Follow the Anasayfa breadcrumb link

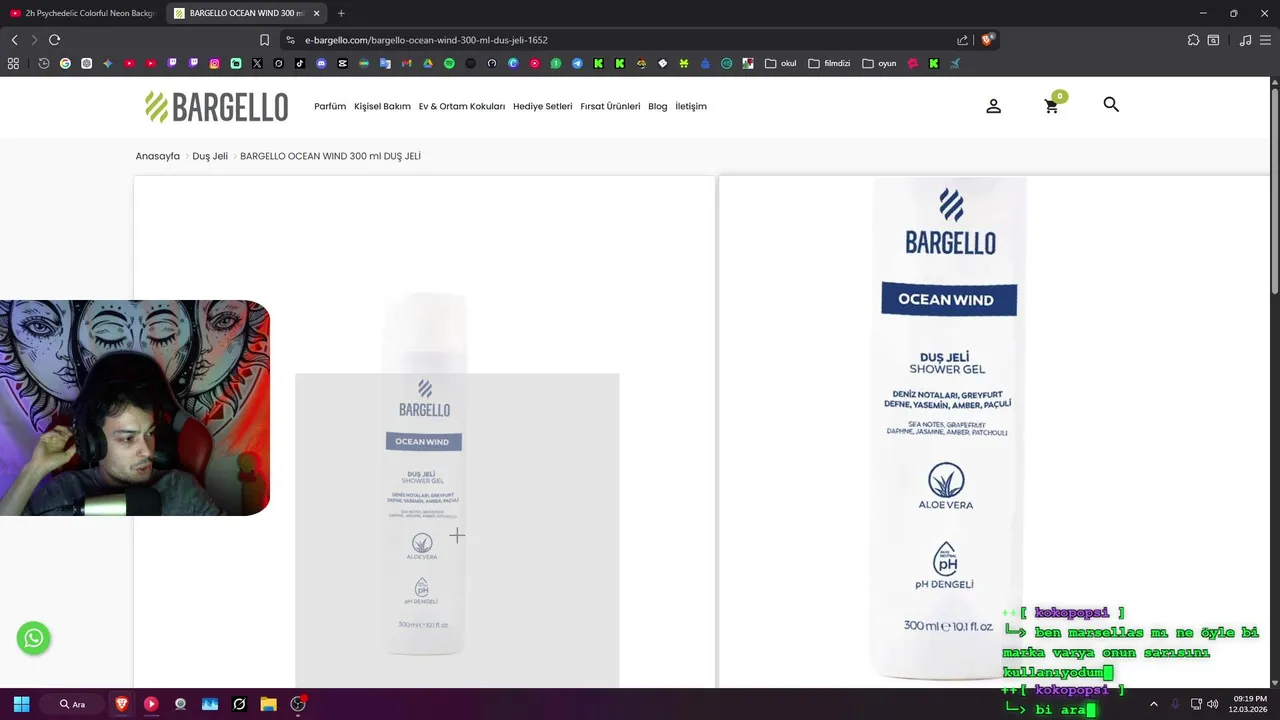click(x=158, y=156)
